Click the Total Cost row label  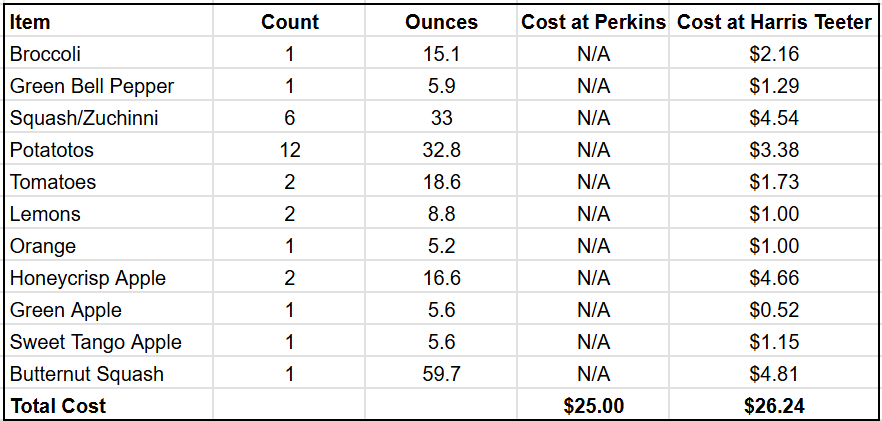pos(58,406)
